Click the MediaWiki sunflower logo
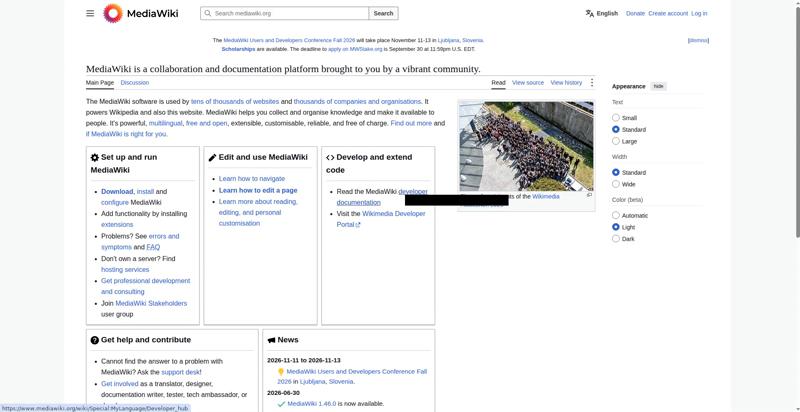The width and height of the screenshot is (800, 412). tap(113, 13)
